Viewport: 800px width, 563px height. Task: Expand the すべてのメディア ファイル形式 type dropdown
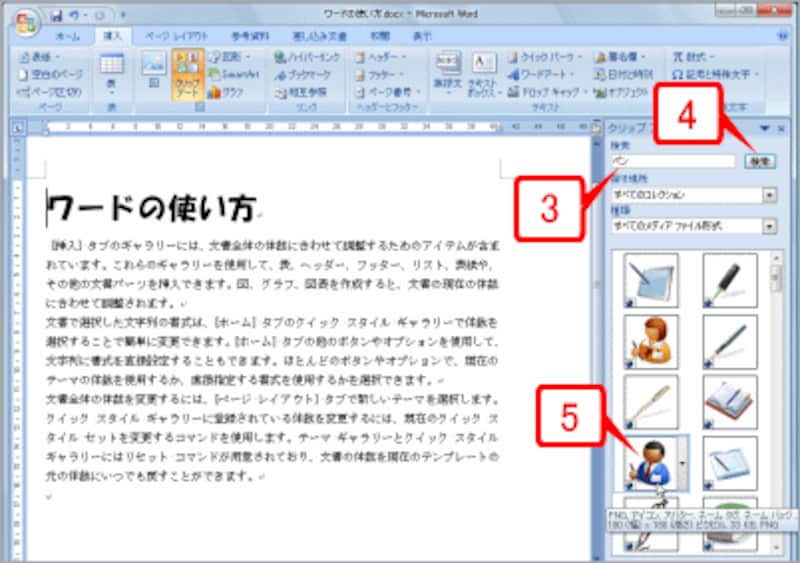[x=769, y=226]
